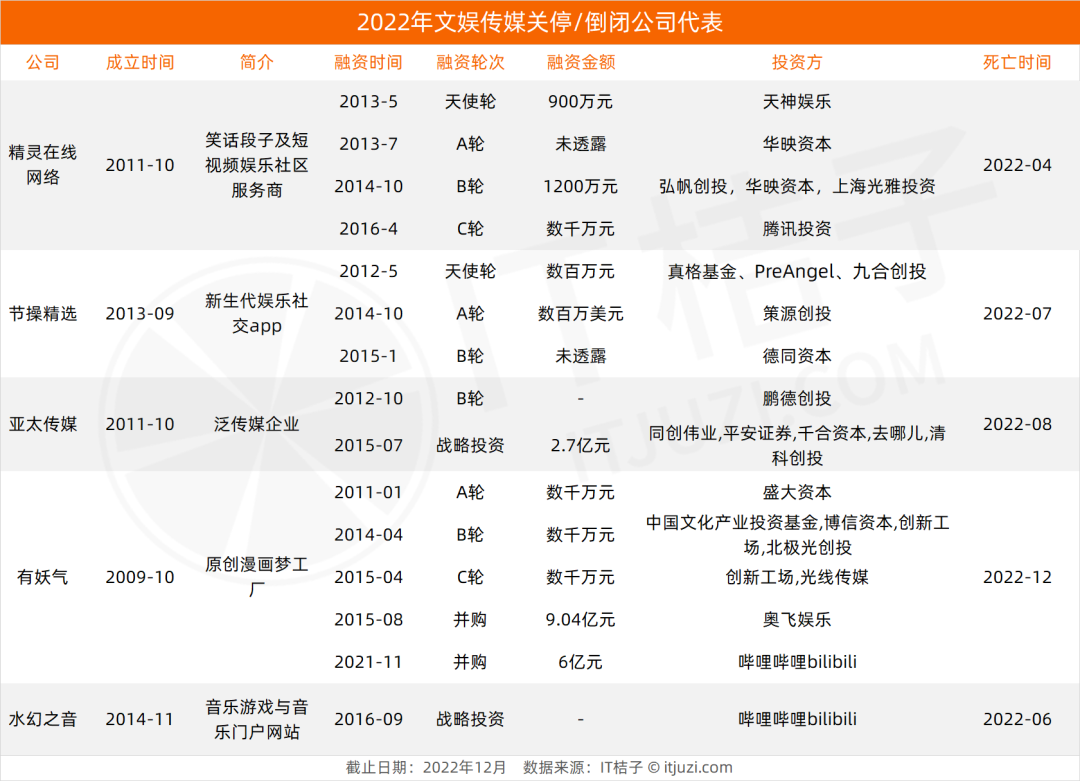1080x781 pixels.
Task: Click death date 2022-04
Action: point(1017,165)
